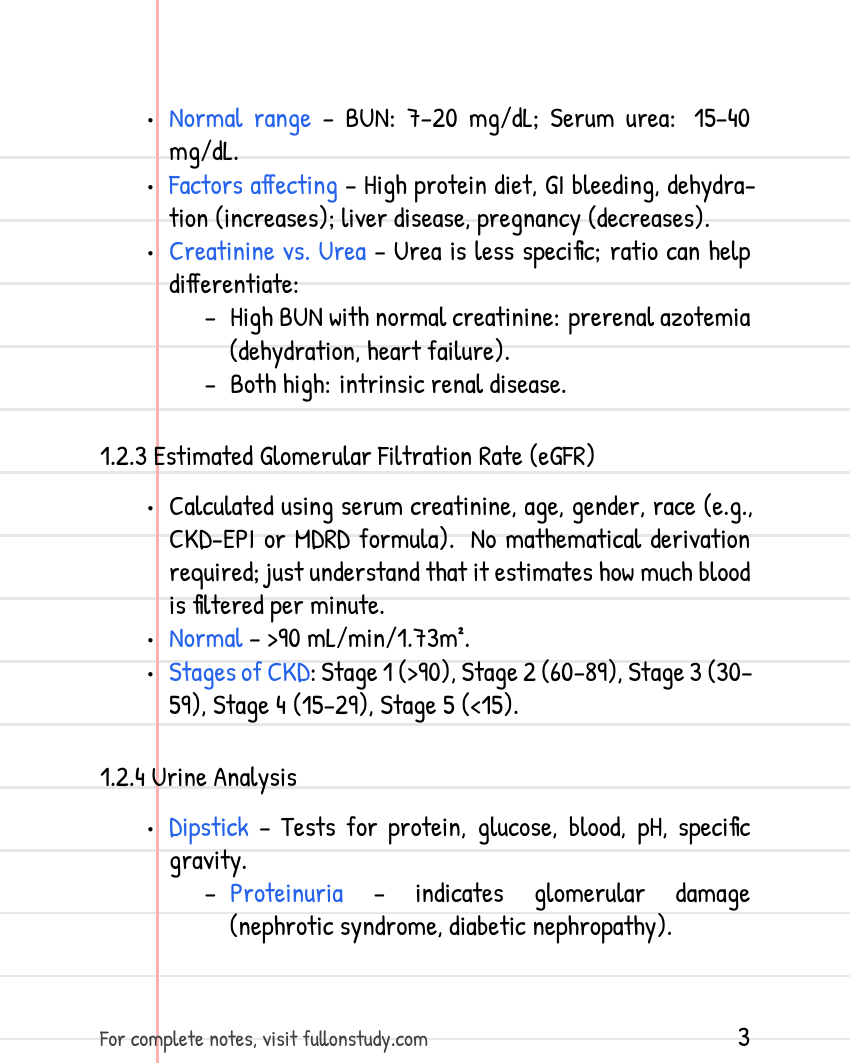Click the 'Normal' term before >90 mL/min
This screenshot has height=1063, width=851.
click(x=205, y=639)
